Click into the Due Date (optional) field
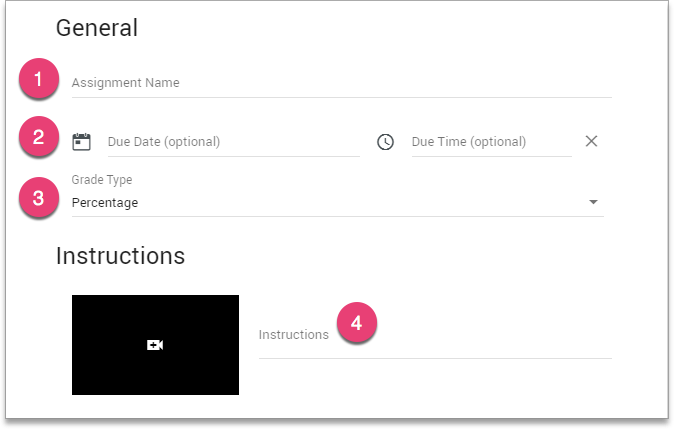Image resolution: width=674 pixels, height=429 pixels. click(x=230, y=142)
